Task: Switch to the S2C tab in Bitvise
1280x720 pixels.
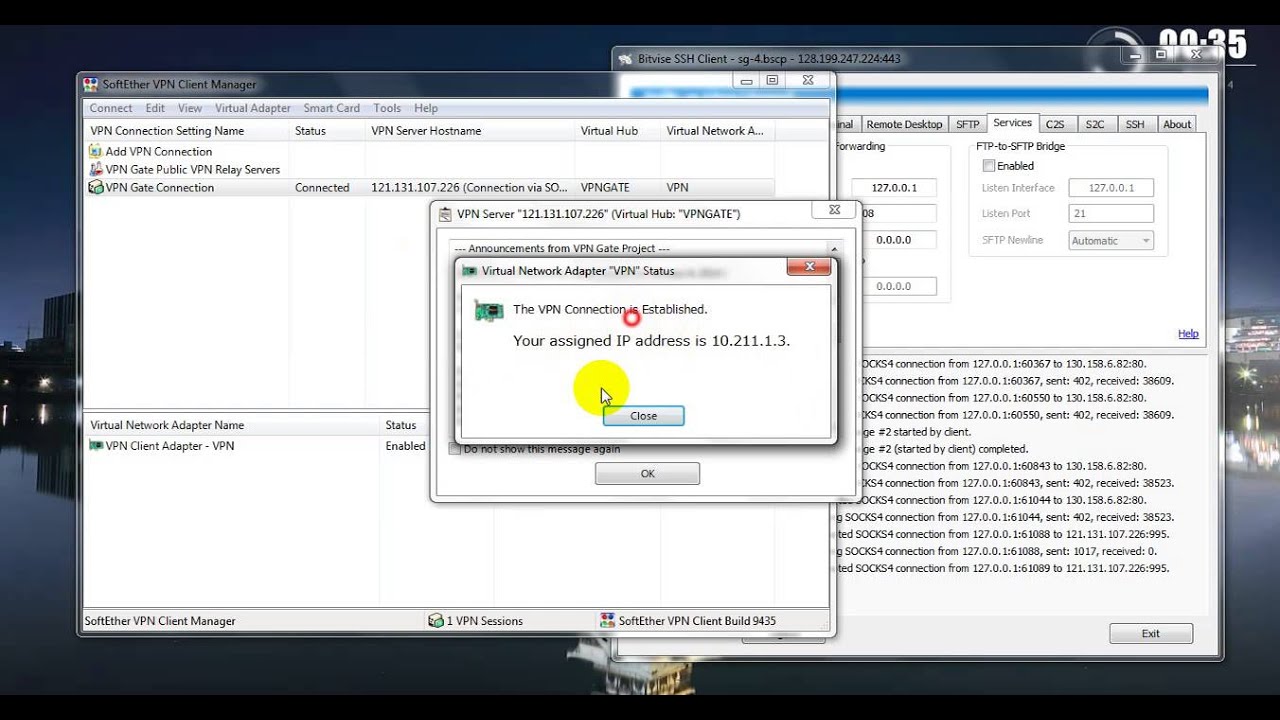Action: click(1095, 125)
